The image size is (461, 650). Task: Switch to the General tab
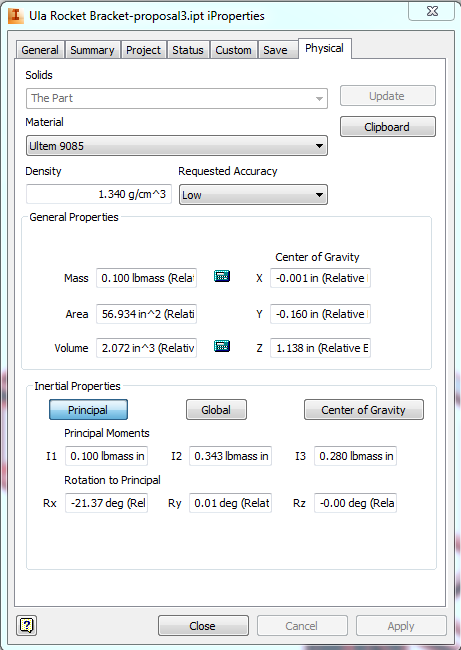tap(40, 50)
